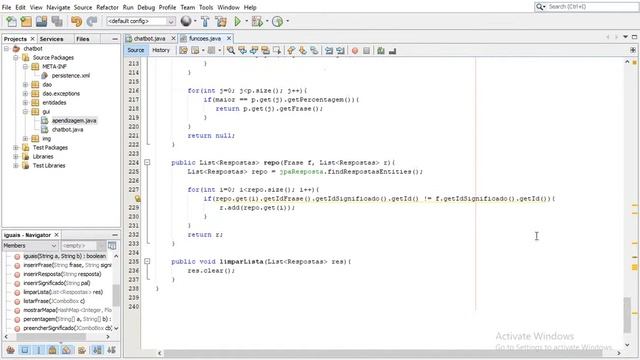The height and width of the screenshot is (360, 640).
Task: Toggle Show Static Members navigator filter
Action: pos(39,350)
